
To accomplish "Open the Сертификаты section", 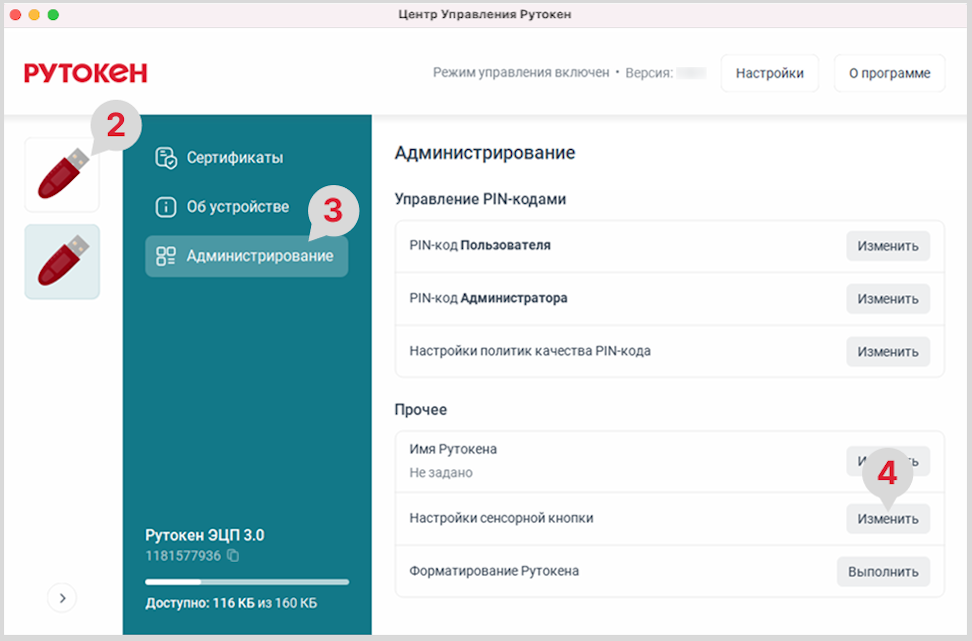I will pos(234,158).
